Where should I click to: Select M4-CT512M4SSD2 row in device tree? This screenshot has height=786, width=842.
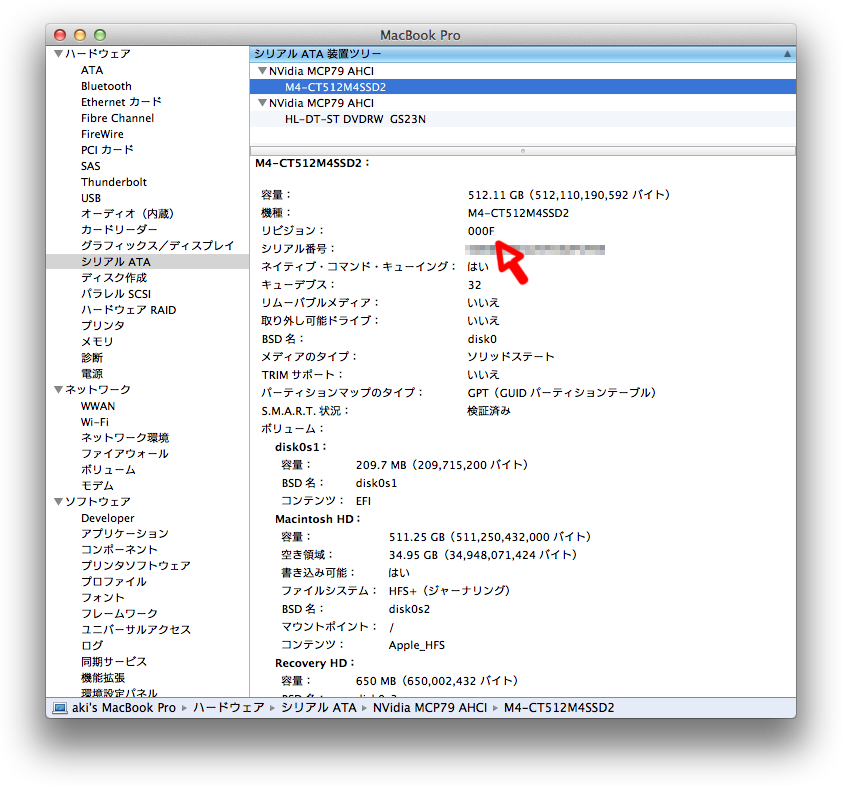pyautogui.click(x=523, y=87)
